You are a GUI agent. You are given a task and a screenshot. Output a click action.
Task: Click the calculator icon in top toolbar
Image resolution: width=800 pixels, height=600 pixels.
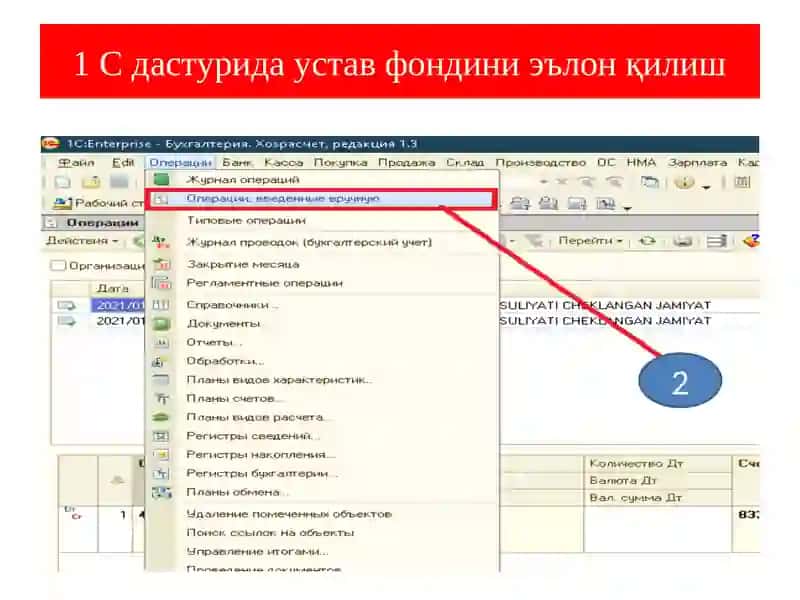click(743, 182)
